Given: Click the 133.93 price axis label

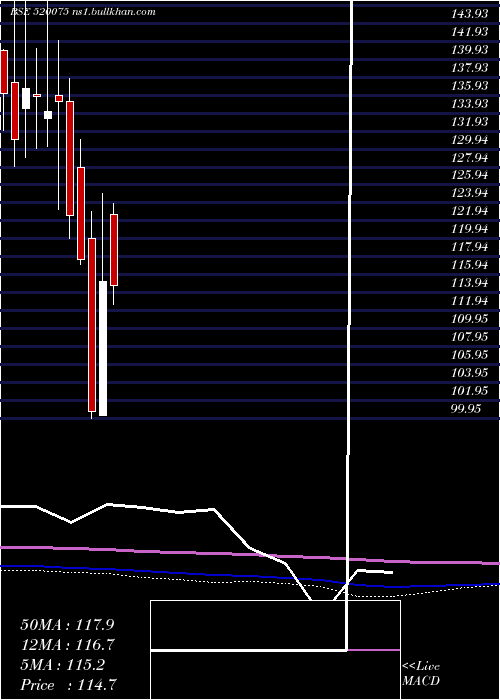Looking at the screenshot, I should click(470, 104).
